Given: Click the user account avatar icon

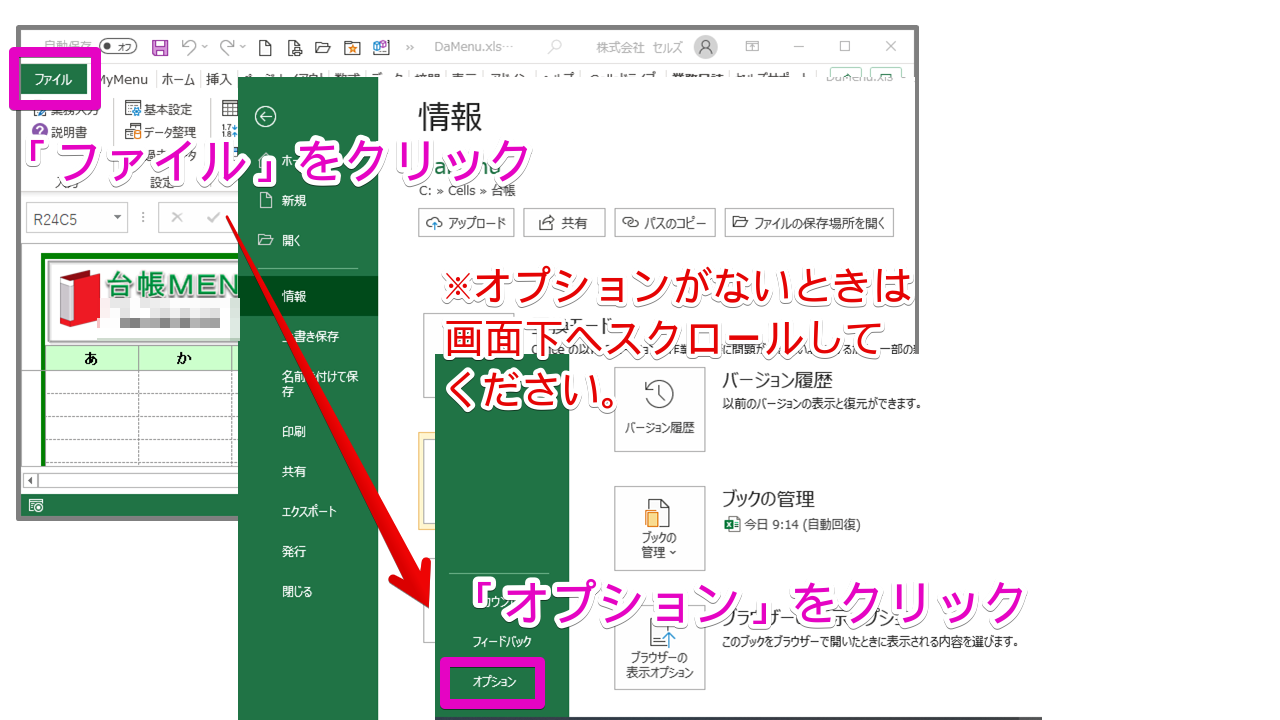Looking at the screenshot, I should [x=706, y=47].
